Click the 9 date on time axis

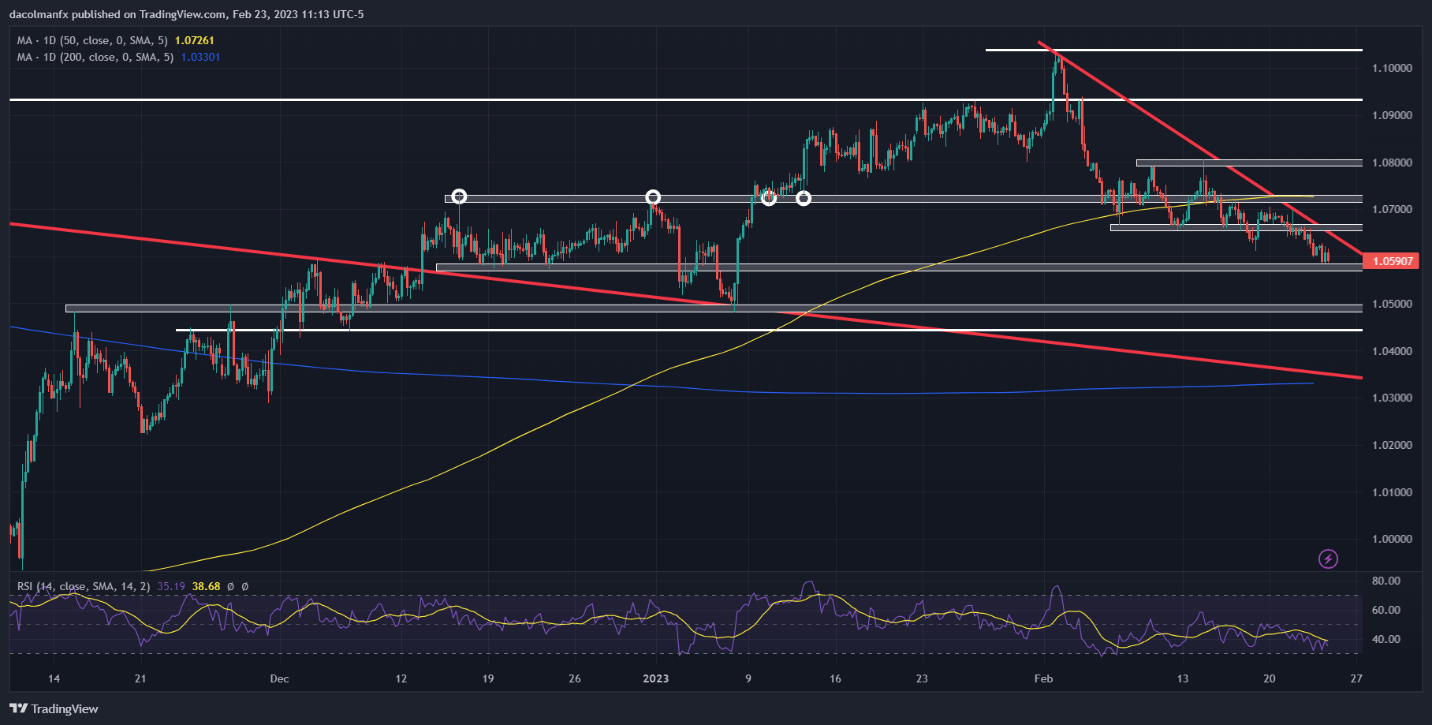(748, 678)
